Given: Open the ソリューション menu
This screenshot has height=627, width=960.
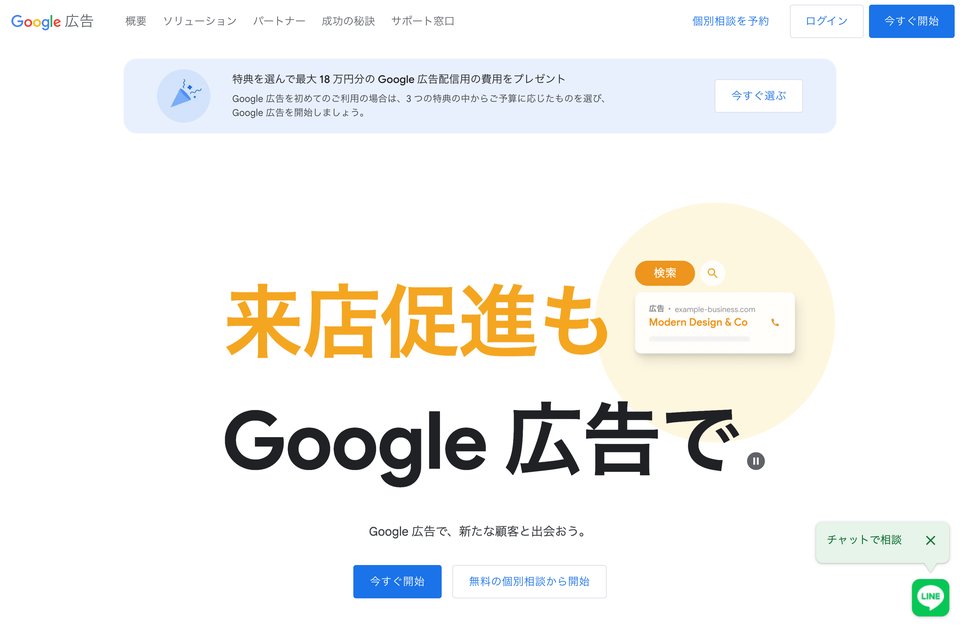Looking at the screenshot, I should [200, 21].
